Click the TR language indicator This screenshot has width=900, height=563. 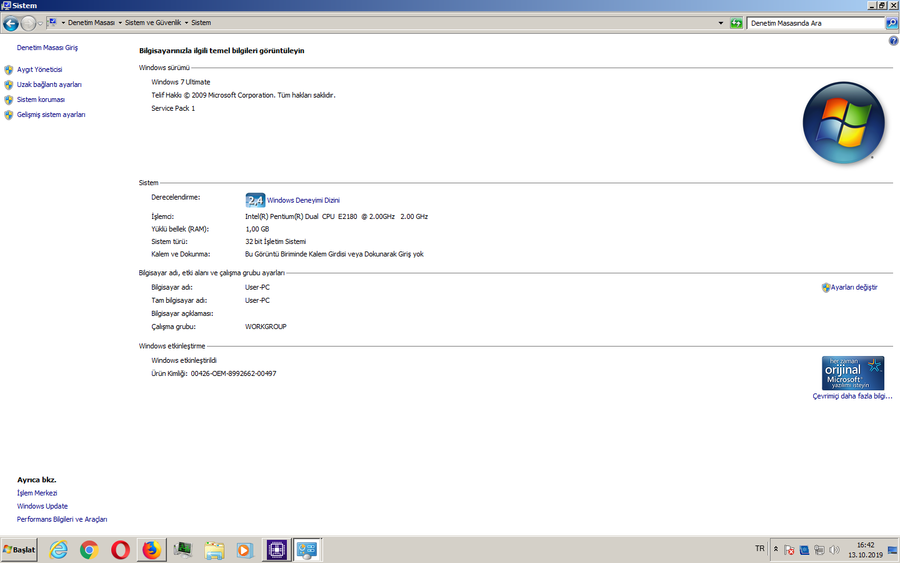pos(759,549)
